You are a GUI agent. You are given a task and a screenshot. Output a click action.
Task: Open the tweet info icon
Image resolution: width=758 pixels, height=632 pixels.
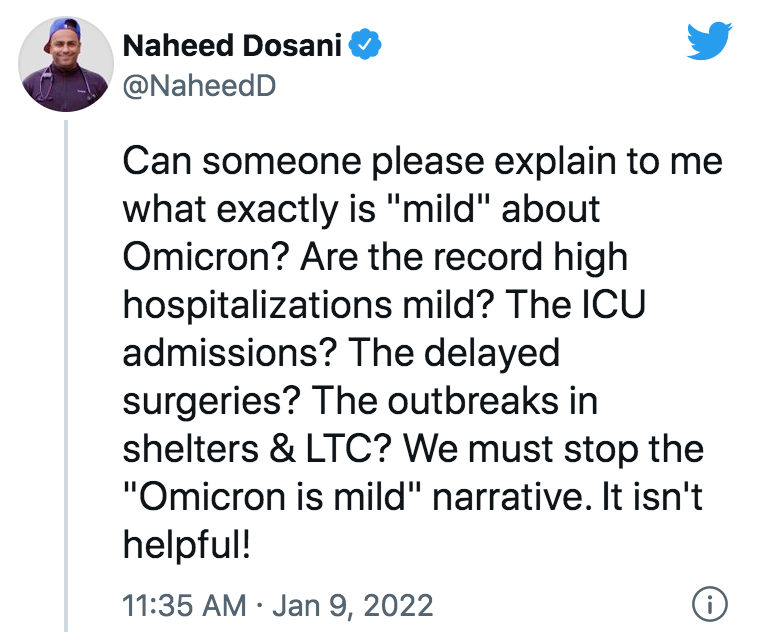709,604
